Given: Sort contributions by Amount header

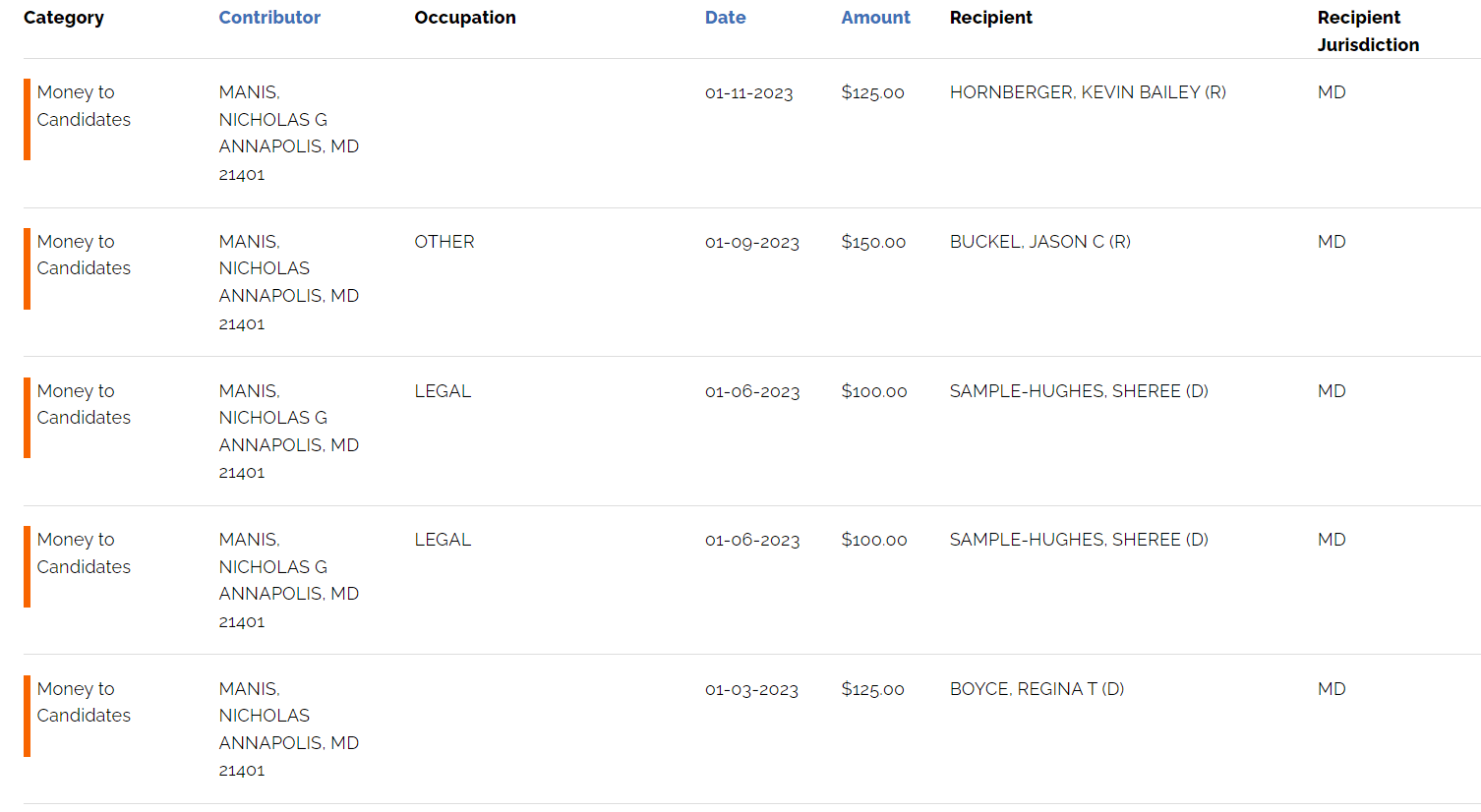Looking at the screenshot, I should (875, 18).
